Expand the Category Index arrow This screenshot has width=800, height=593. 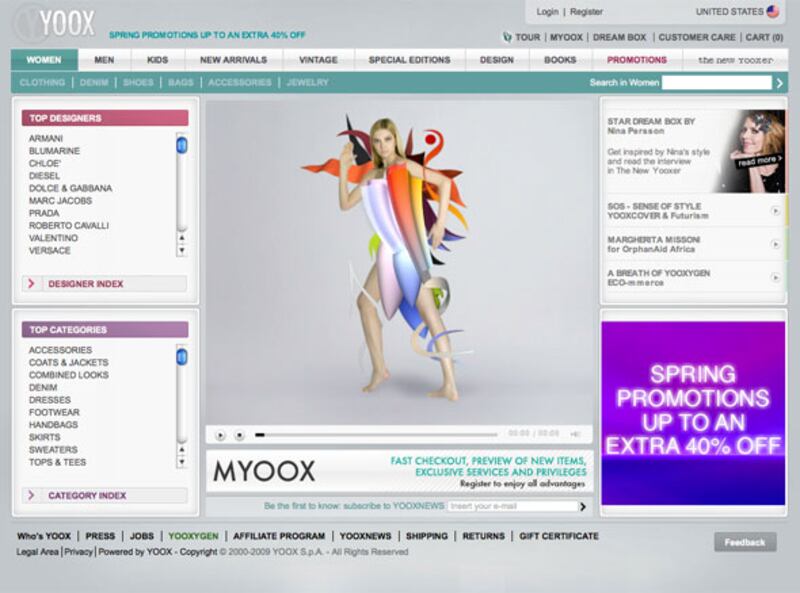pos(32,495)
